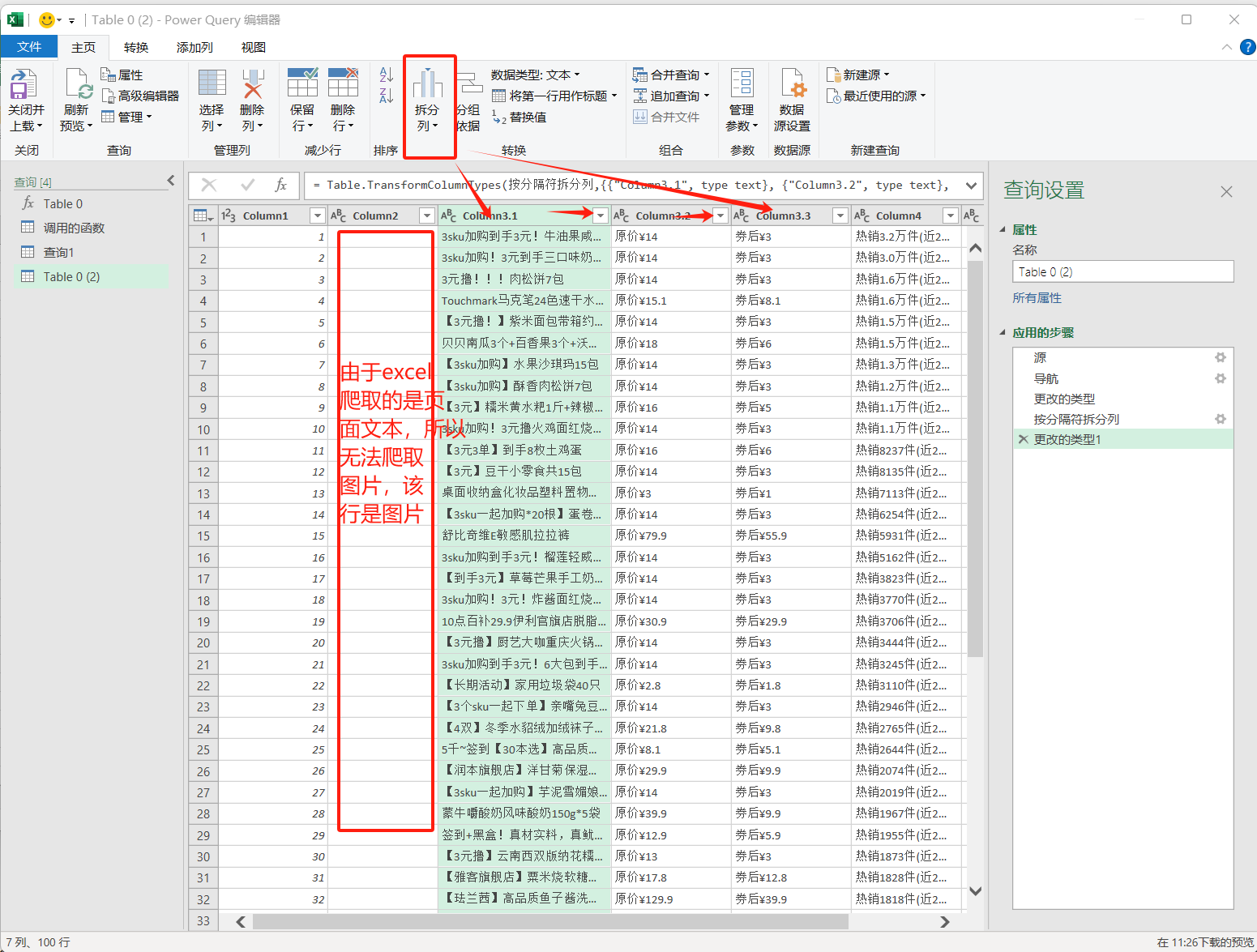
Task: Open the 高级编辑器 advanced editor
Action: coord(140,96)
